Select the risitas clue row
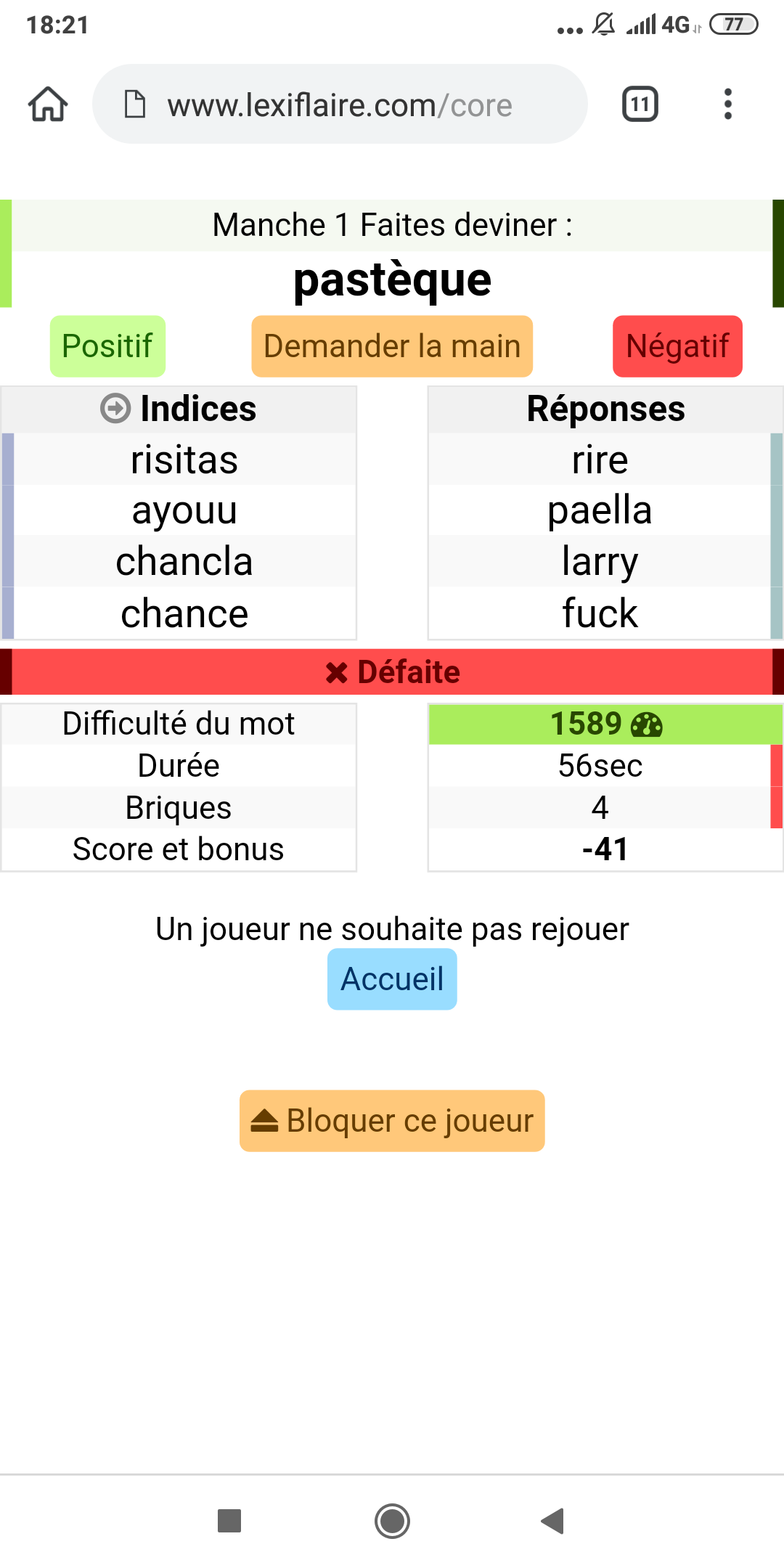The width and height of the screenshot is (784, 1568). click(x=184, y=460)
